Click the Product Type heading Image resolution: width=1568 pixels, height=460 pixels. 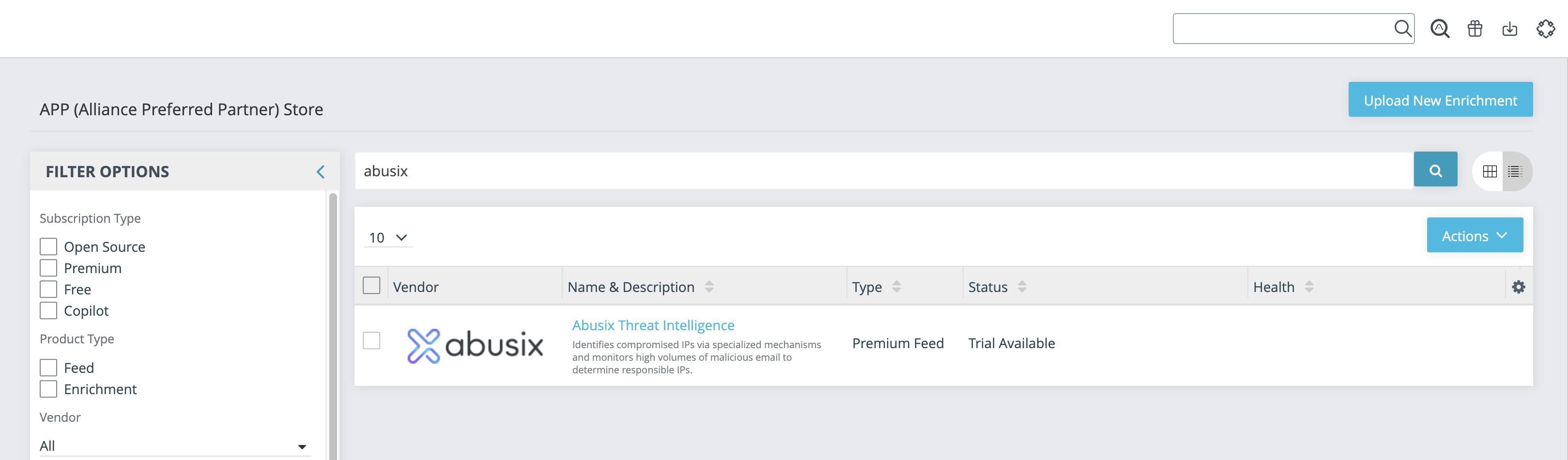pyautogui.click(x=77, y=338)
